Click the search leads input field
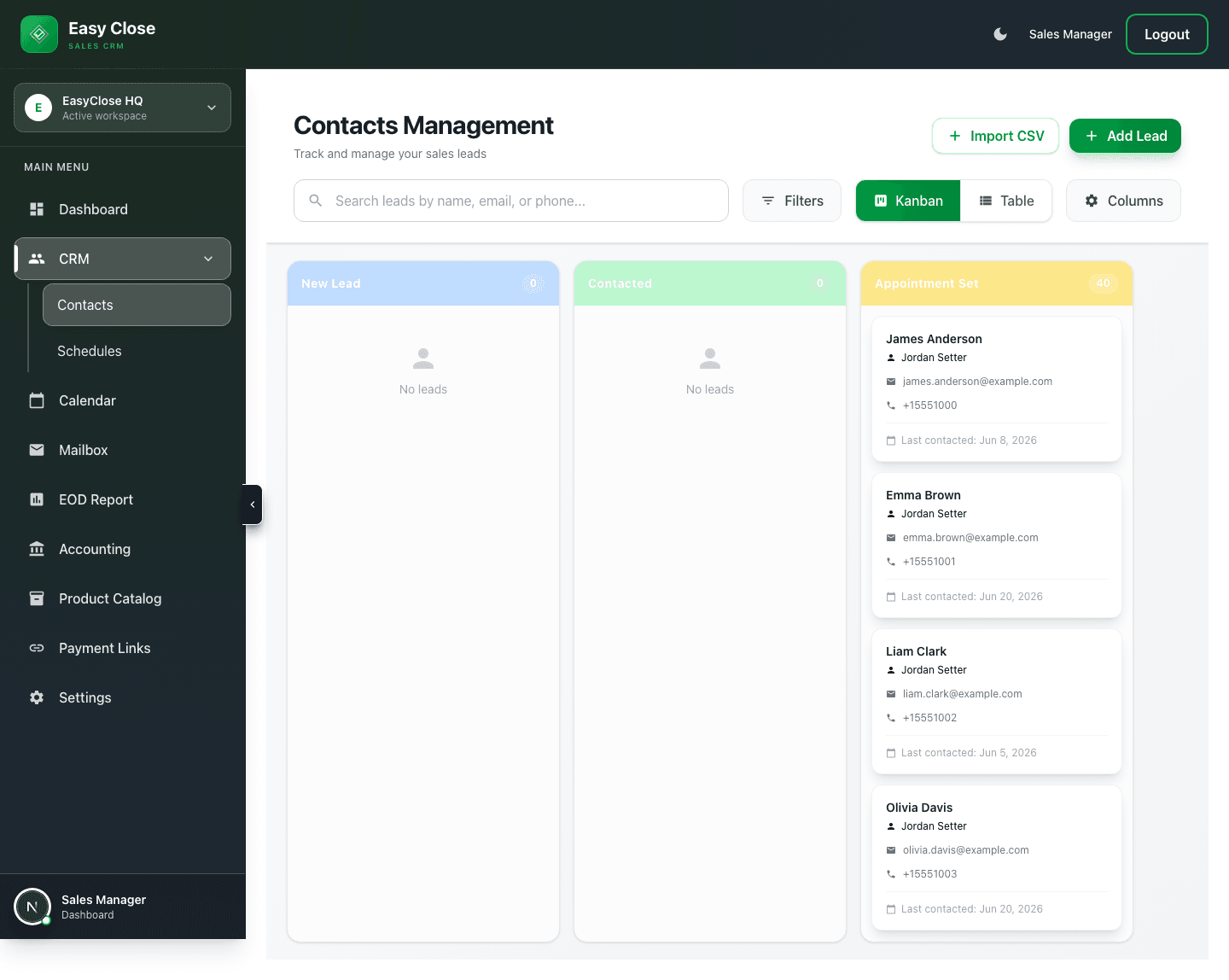This screenshot has width=1229, height=980. point(511,201)
